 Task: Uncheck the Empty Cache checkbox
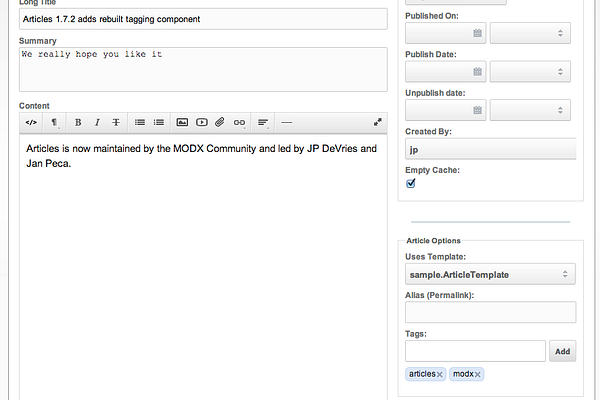(x=411, y=183)
